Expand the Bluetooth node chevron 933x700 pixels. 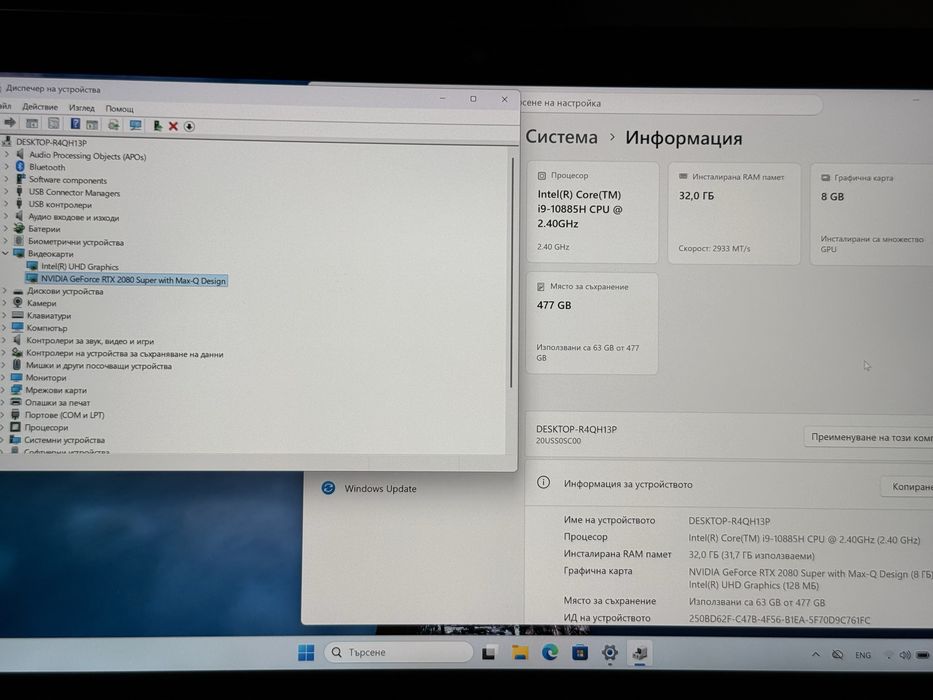(x=7, y=167)
